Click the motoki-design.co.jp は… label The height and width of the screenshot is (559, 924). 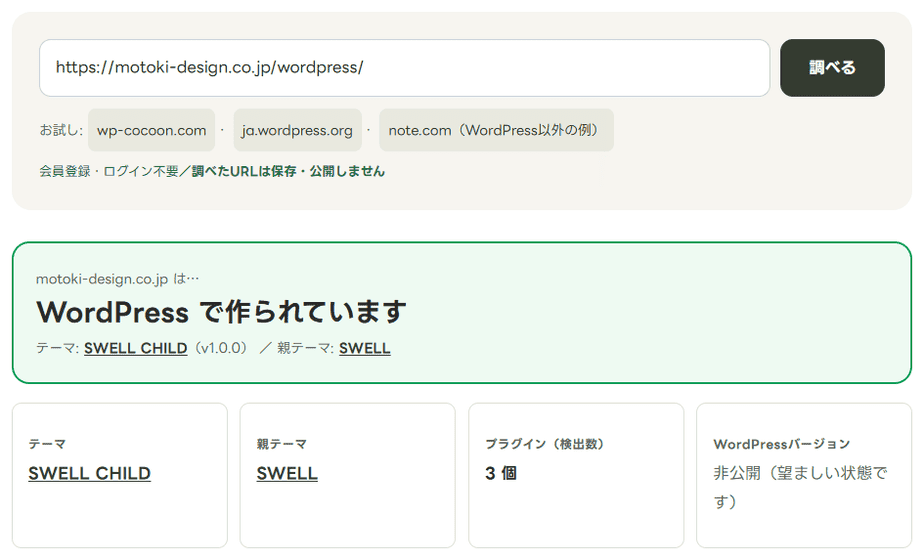click(117, 279)
